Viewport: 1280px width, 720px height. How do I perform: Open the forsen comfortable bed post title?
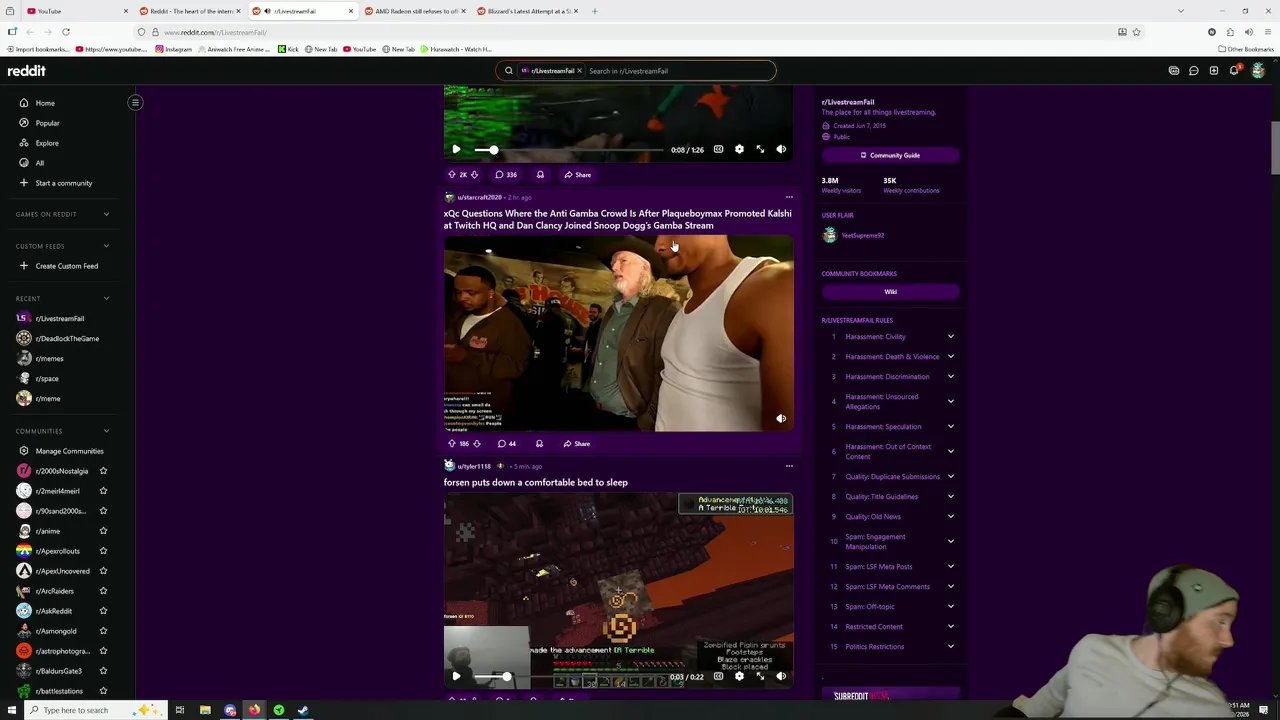tap(536, 482)
